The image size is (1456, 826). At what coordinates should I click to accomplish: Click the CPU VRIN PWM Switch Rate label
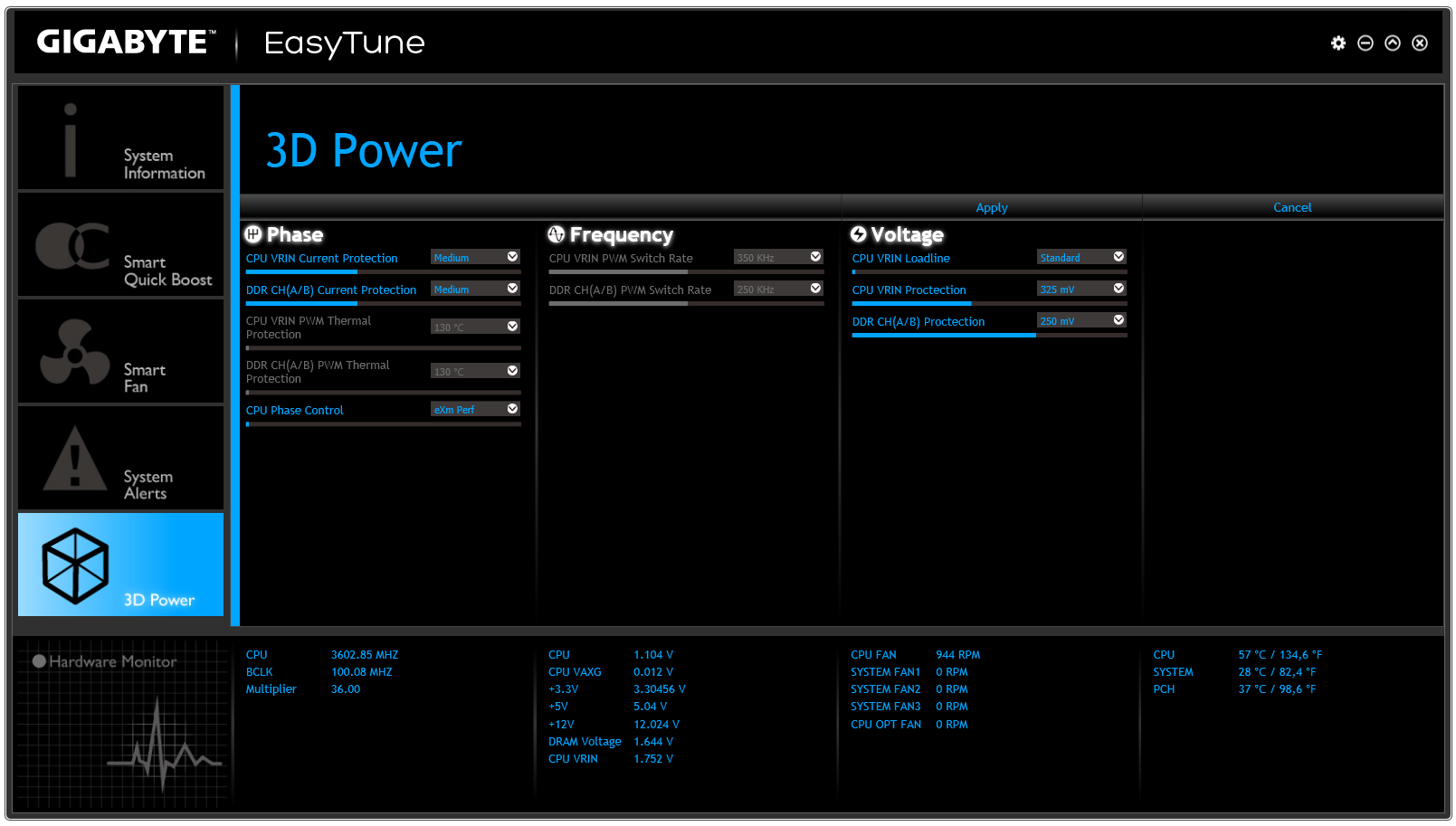[621, 258]
